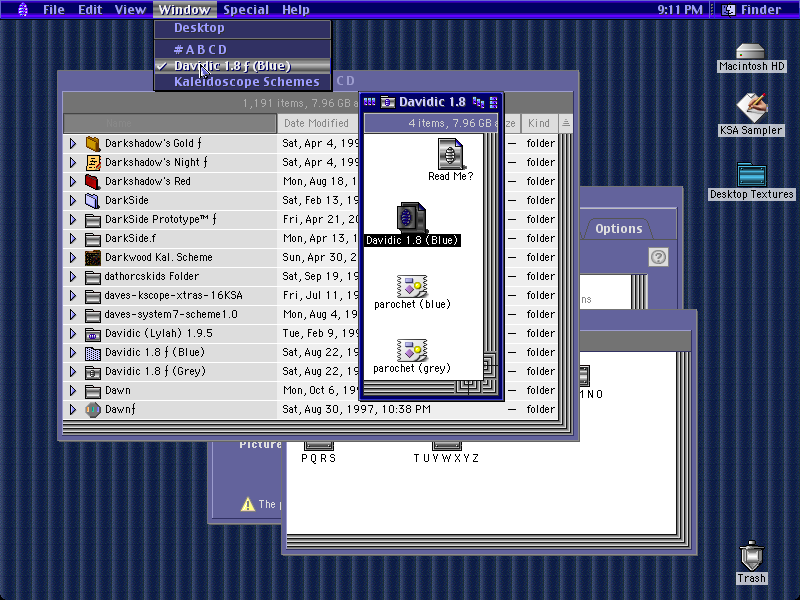Select the parochet (grey) picture icon
The height and width of the screenshot is (600, 800).
pos(412,350)
